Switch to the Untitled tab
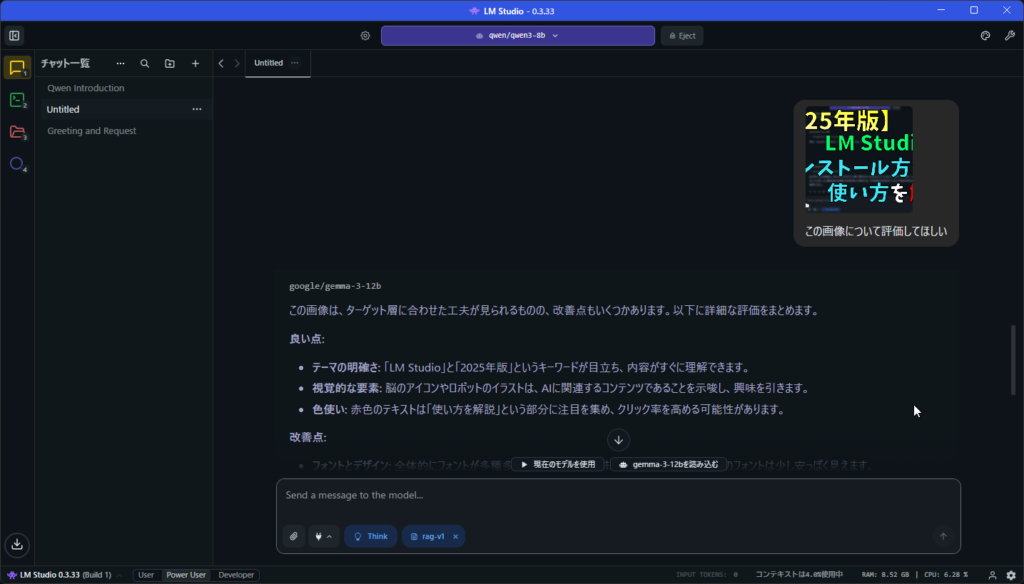This screenshot has height=584, width=1024. [267, 61]
